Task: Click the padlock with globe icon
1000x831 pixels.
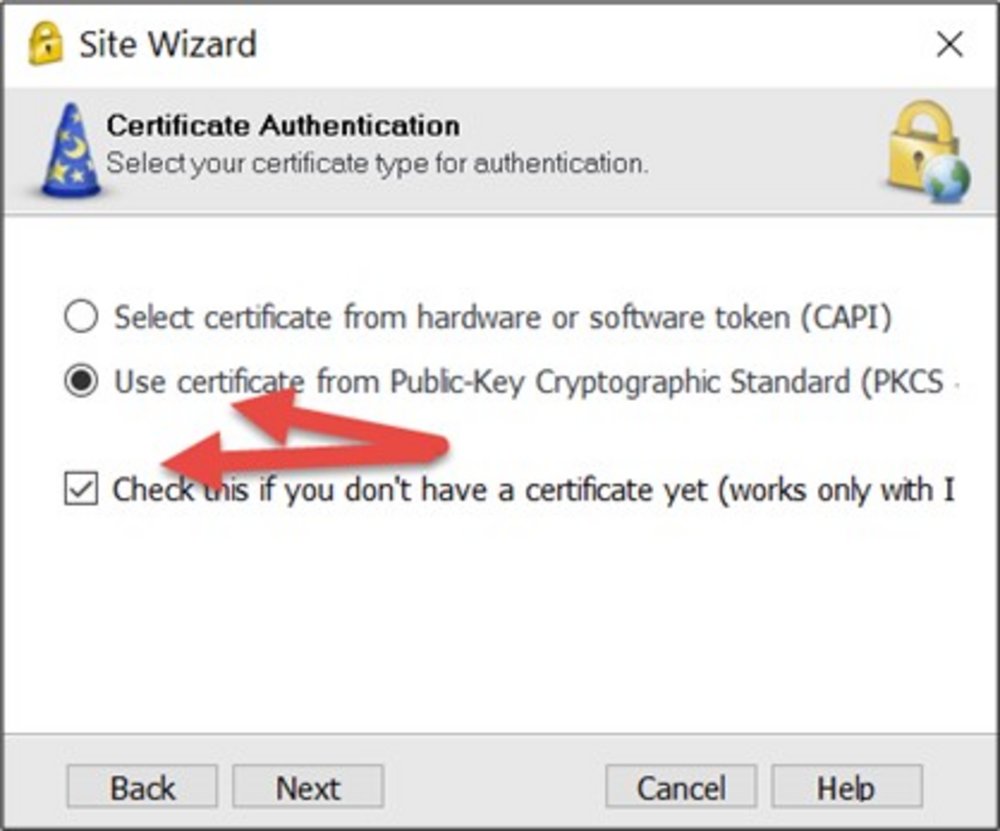Action: [927, 150]
